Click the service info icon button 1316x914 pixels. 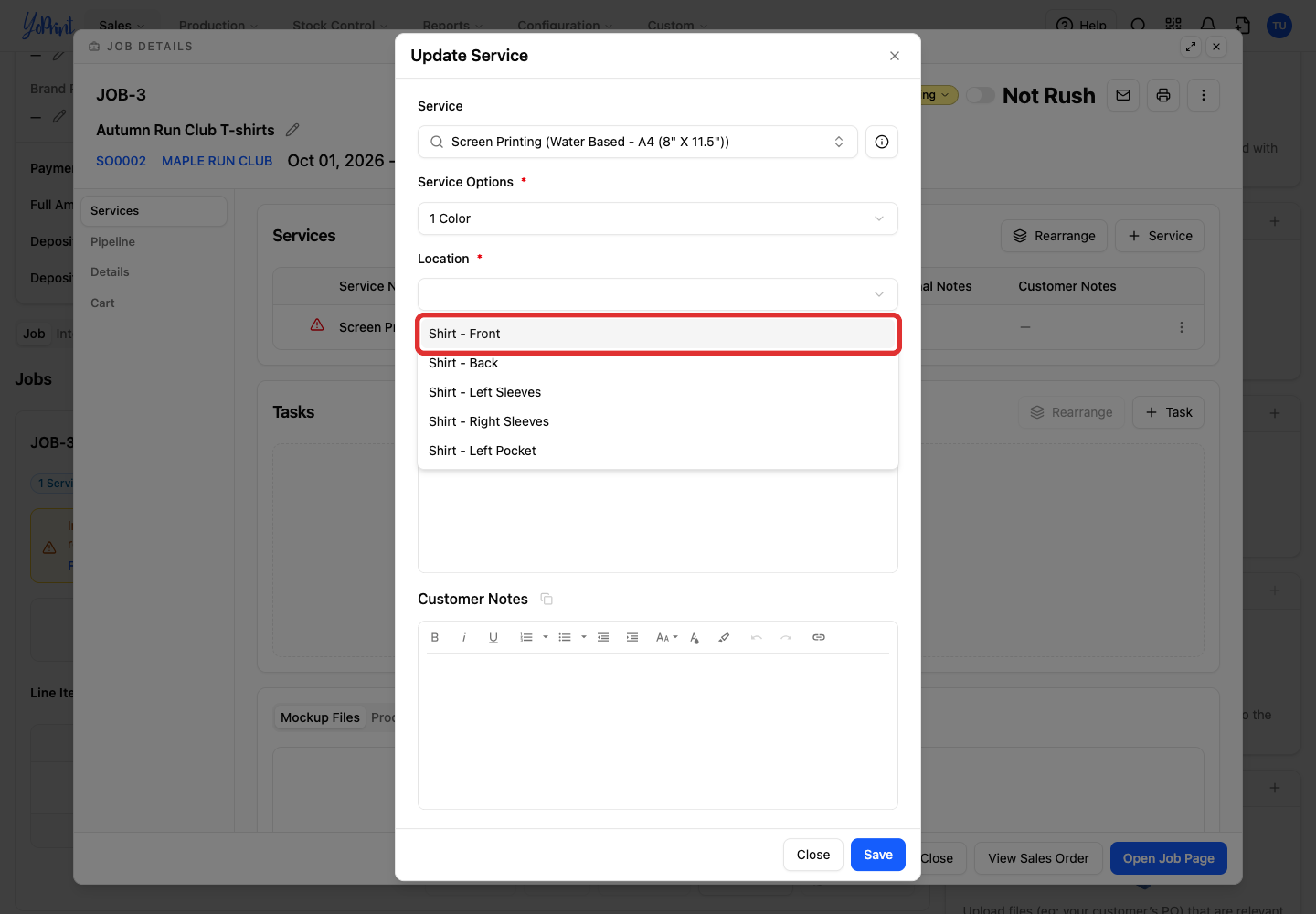click(882, 142)
